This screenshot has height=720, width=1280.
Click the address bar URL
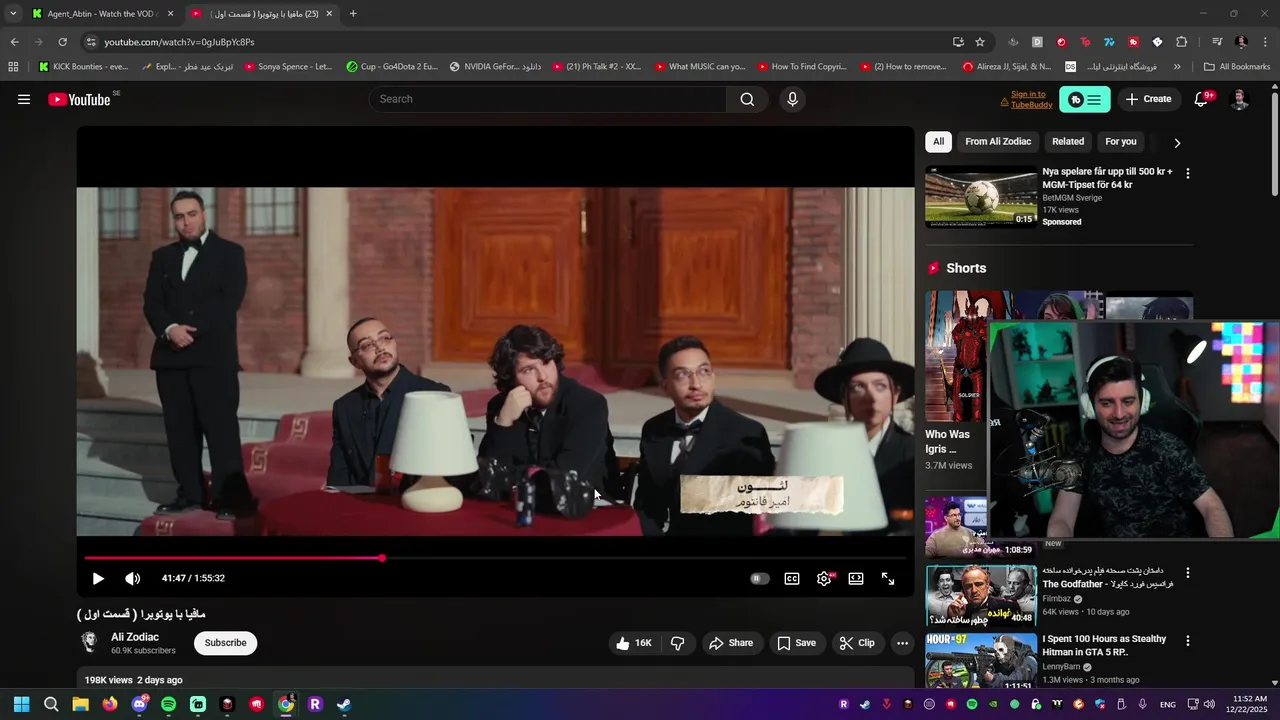click(x=180, y=42)
